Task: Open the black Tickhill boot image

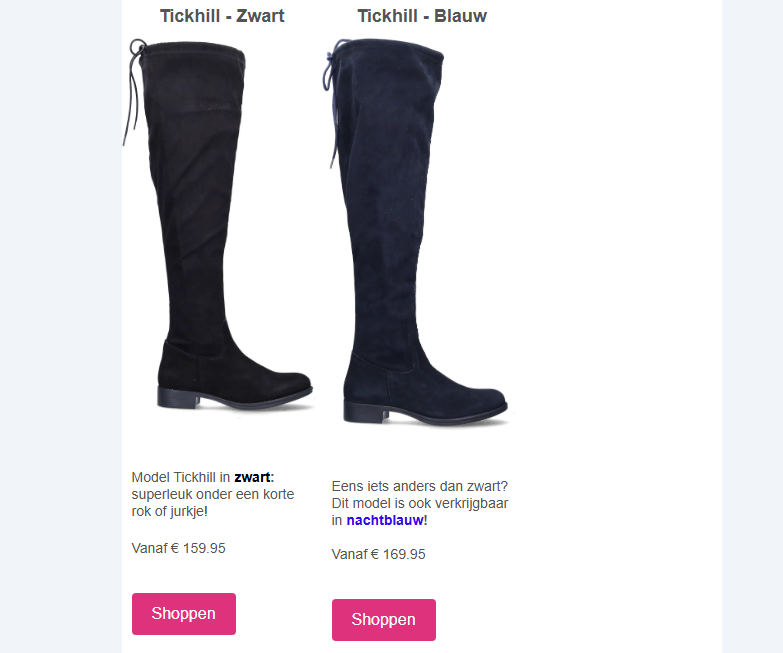Action: (218, 225)
